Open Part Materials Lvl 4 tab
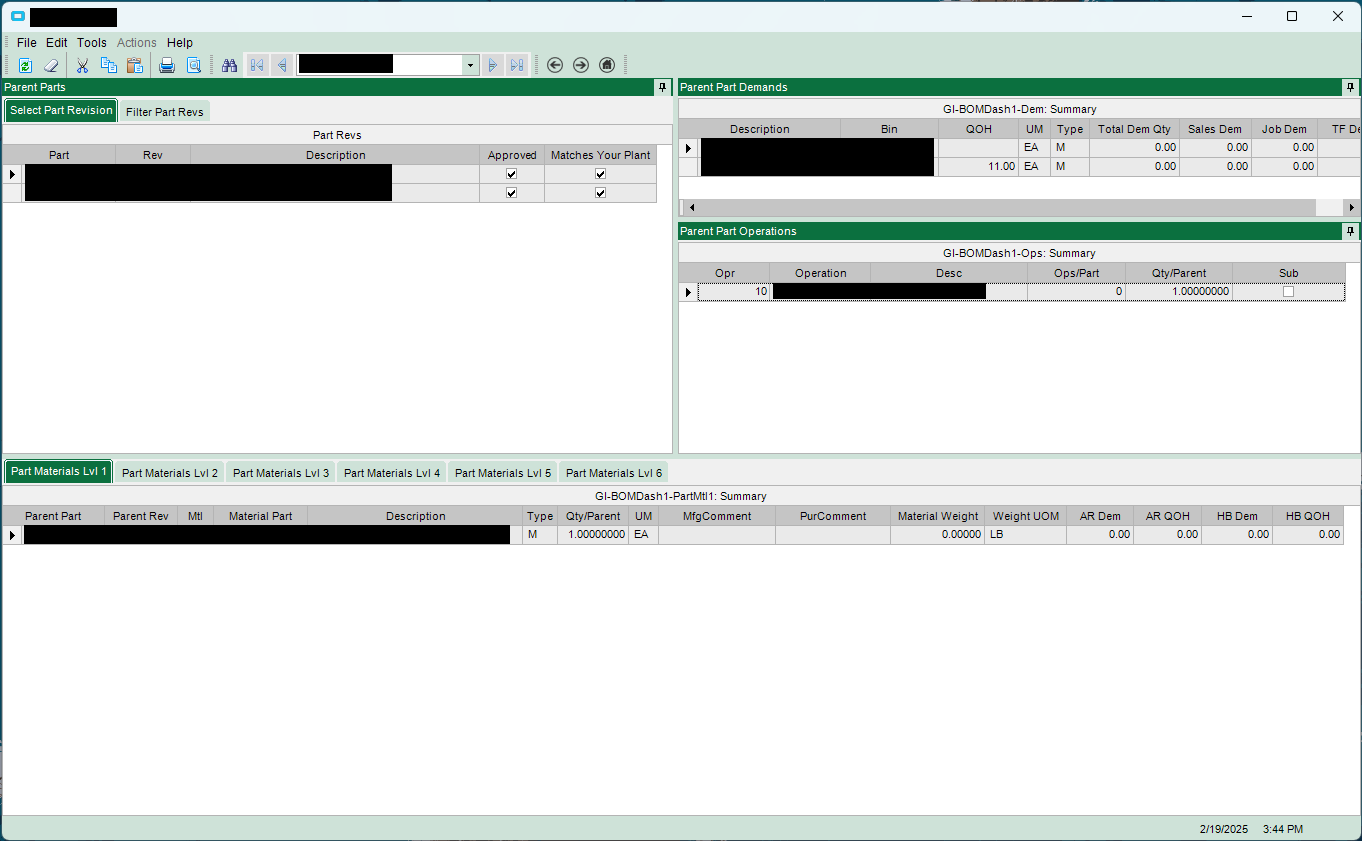1362x841 pixels. (x=392, y=473)
